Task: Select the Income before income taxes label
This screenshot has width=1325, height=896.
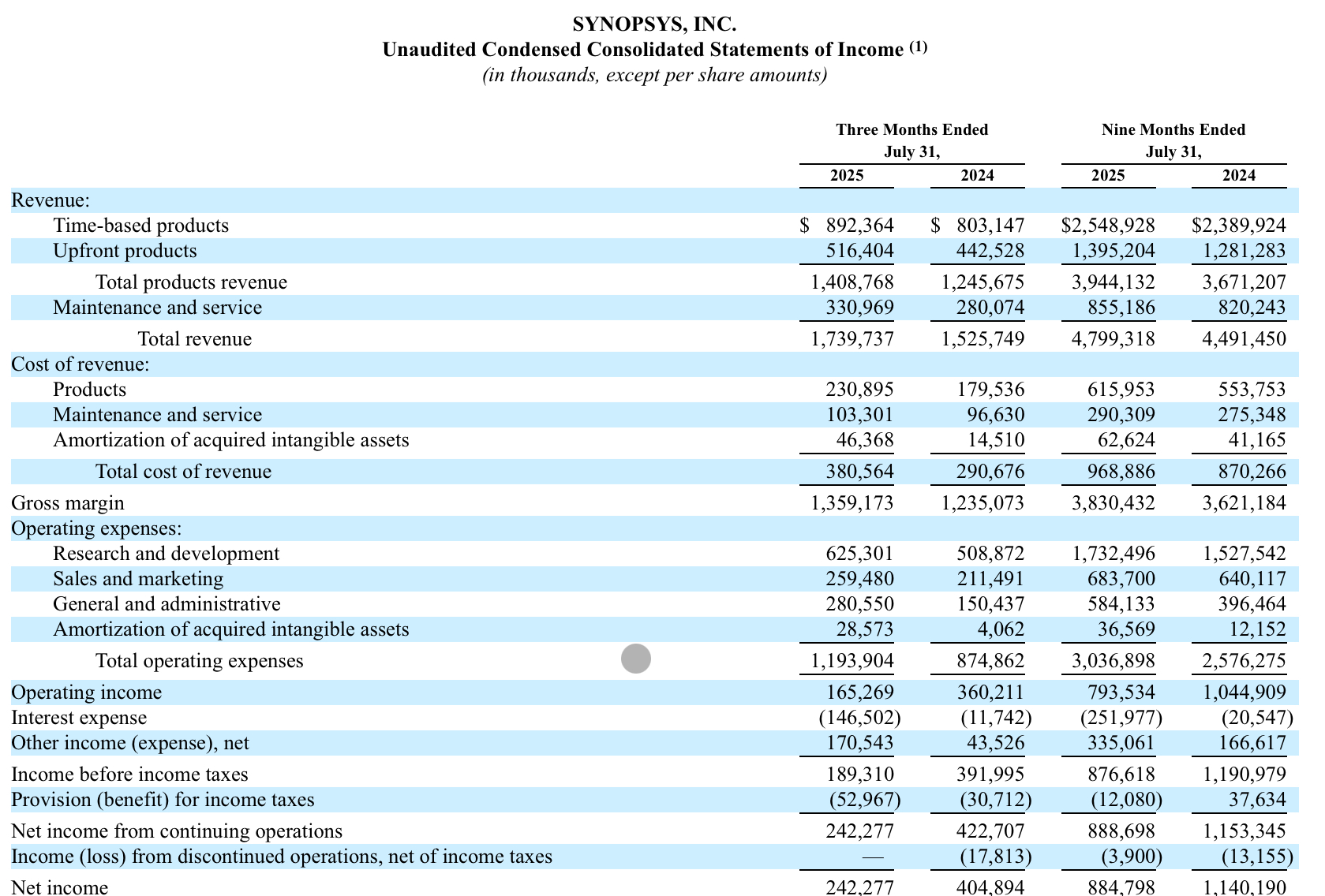Action: [x=129, y=775]
